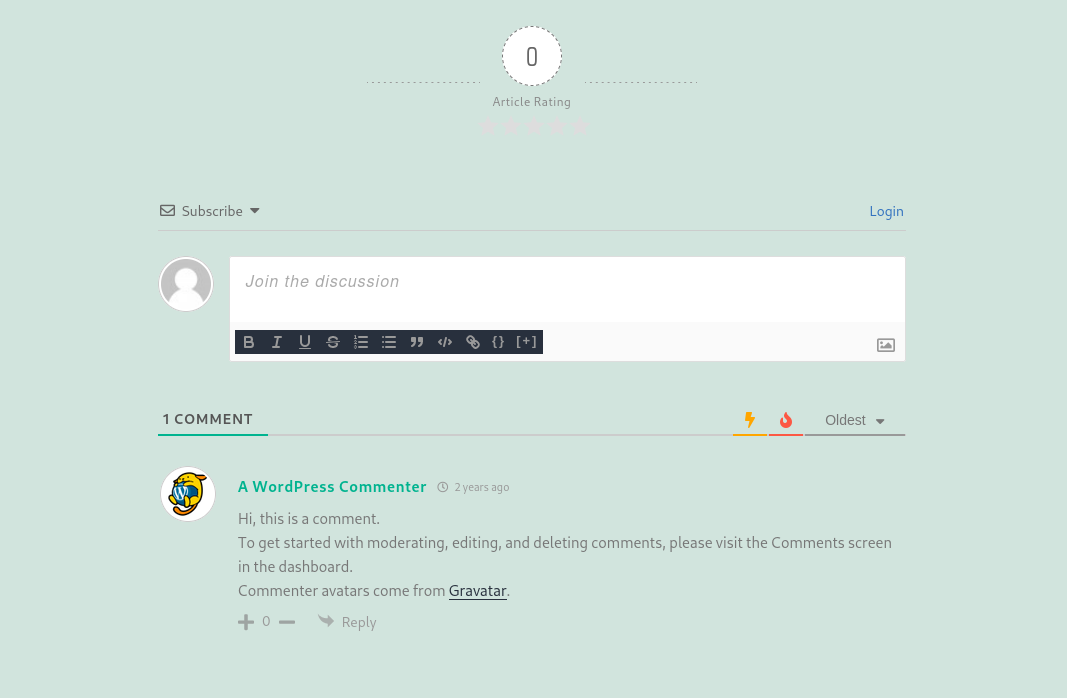Apply strikethrough to comment text
Viewport: 1067px width, 698px height.
(x=333, y=342)
